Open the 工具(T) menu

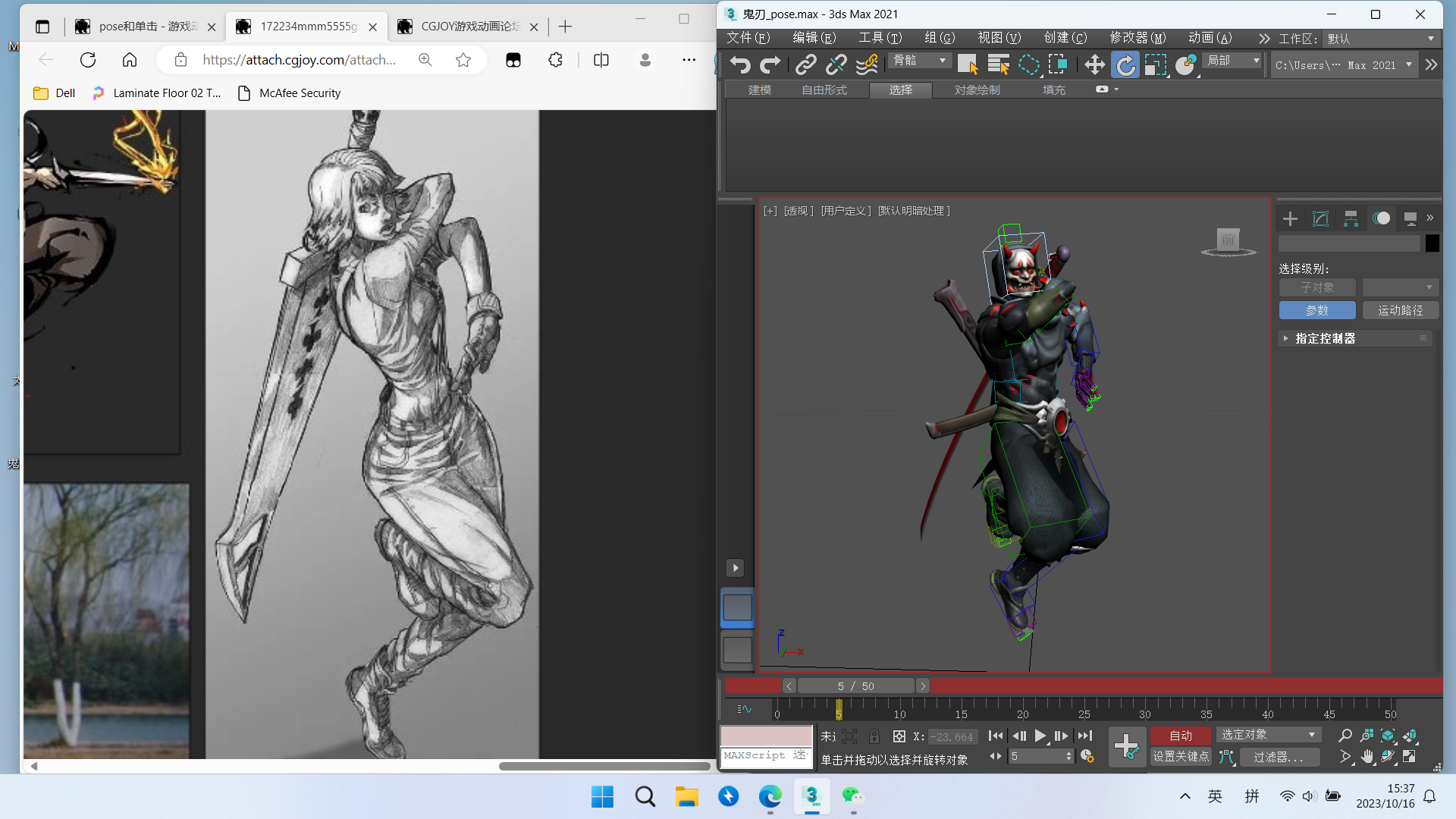point(880,38)
